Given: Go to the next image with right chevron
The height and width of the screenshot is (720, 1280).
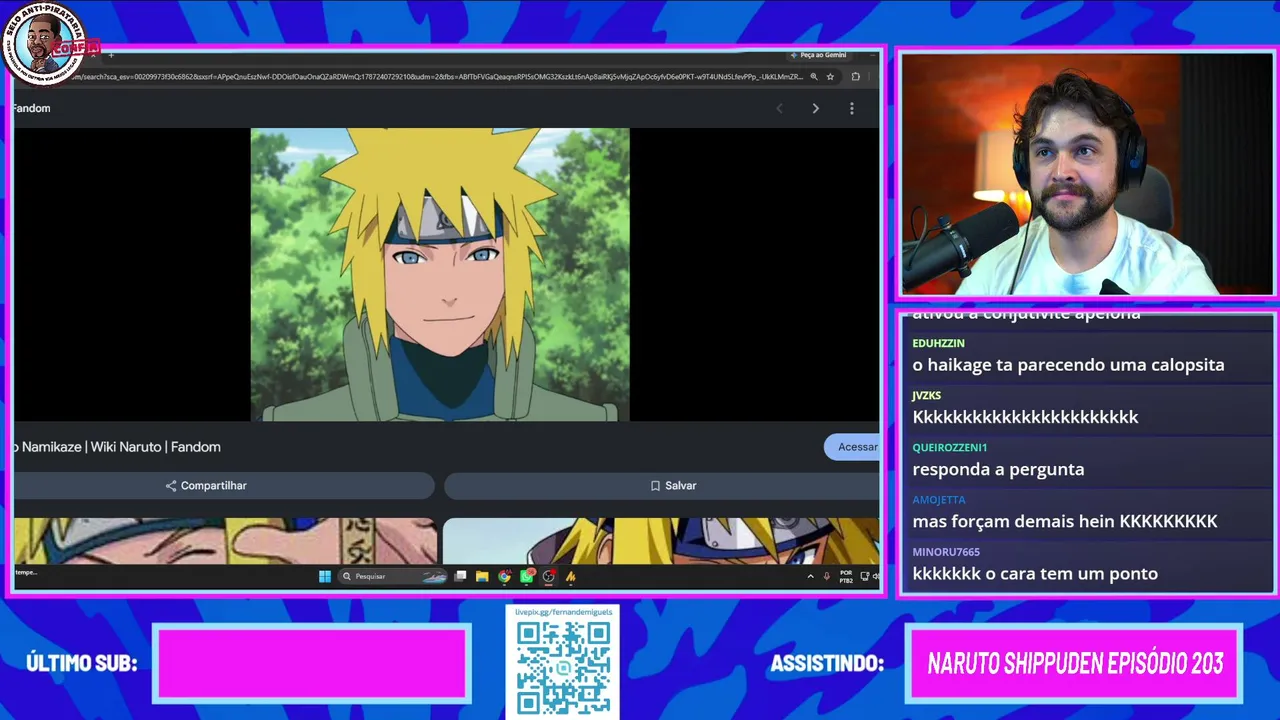Looking at the screenshot, I should [815, 108].
